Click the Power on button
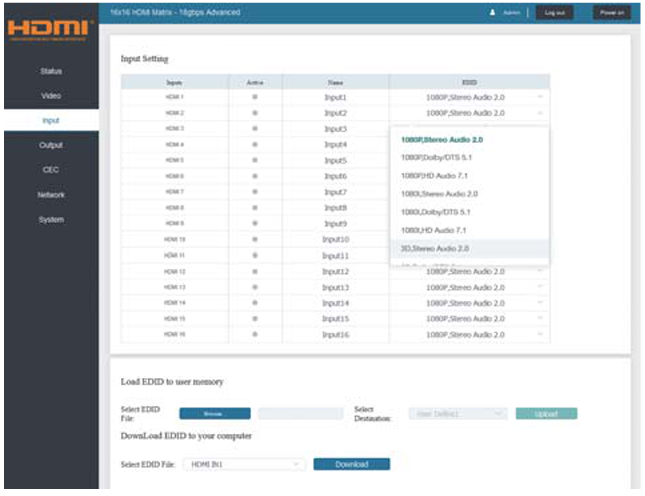This screenshot has height=496, width=645. click(612, 13)
